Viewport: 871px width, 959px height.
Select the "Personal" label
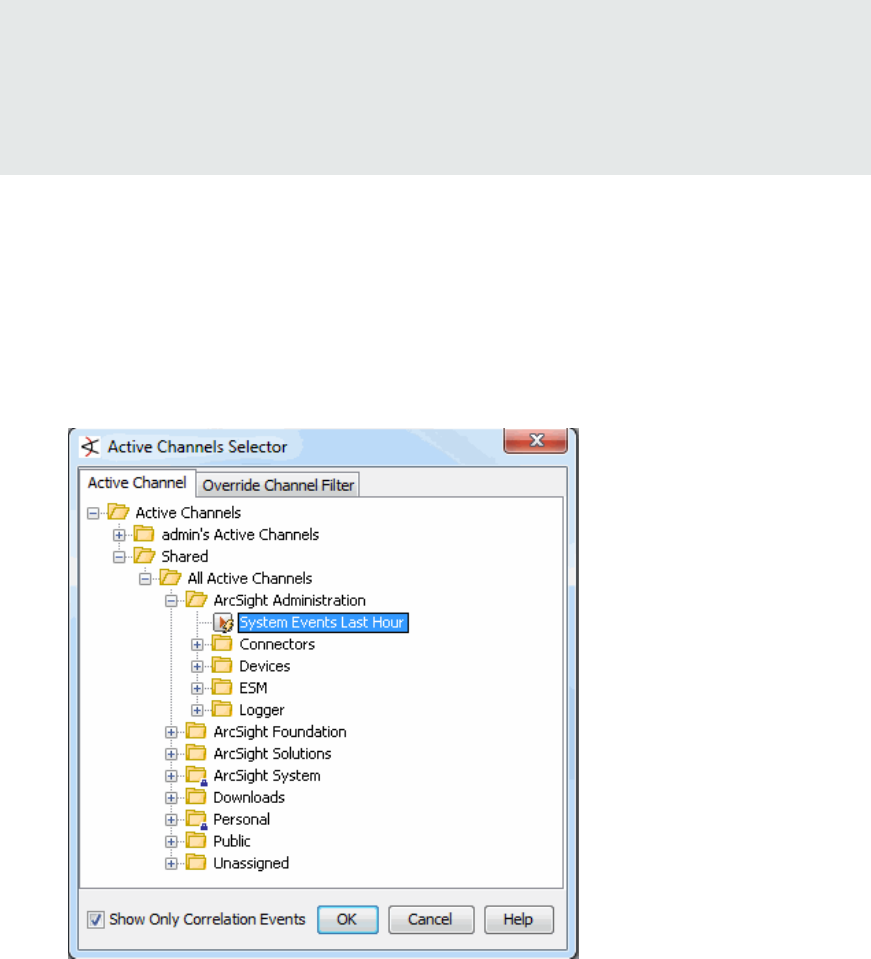242,820
